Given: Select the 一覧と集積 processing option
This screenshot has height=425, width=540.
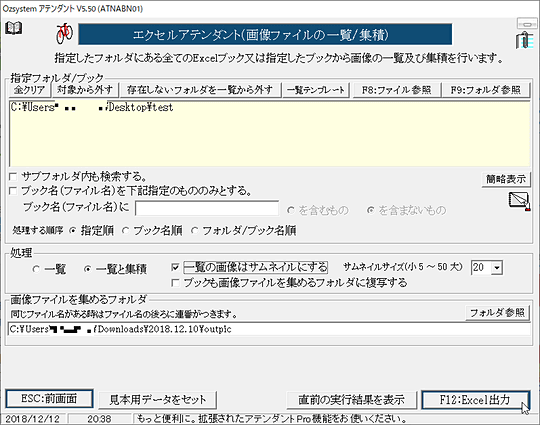Looking at the screenshot, I should click(87, 269).
